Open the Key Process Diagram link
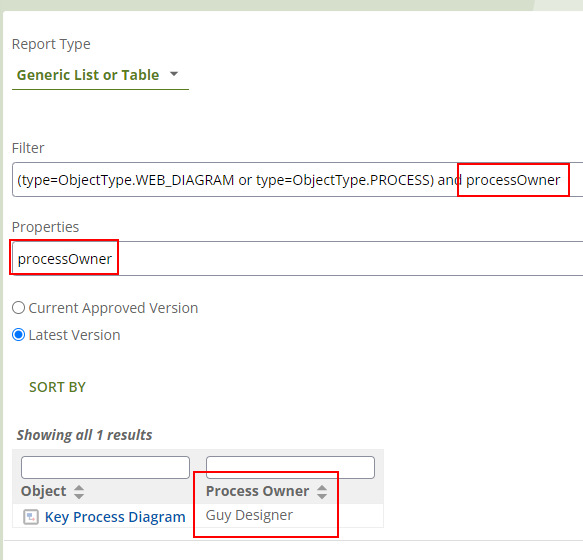The width and height of the screenshot is (583, 560). (x=115, y=517)
